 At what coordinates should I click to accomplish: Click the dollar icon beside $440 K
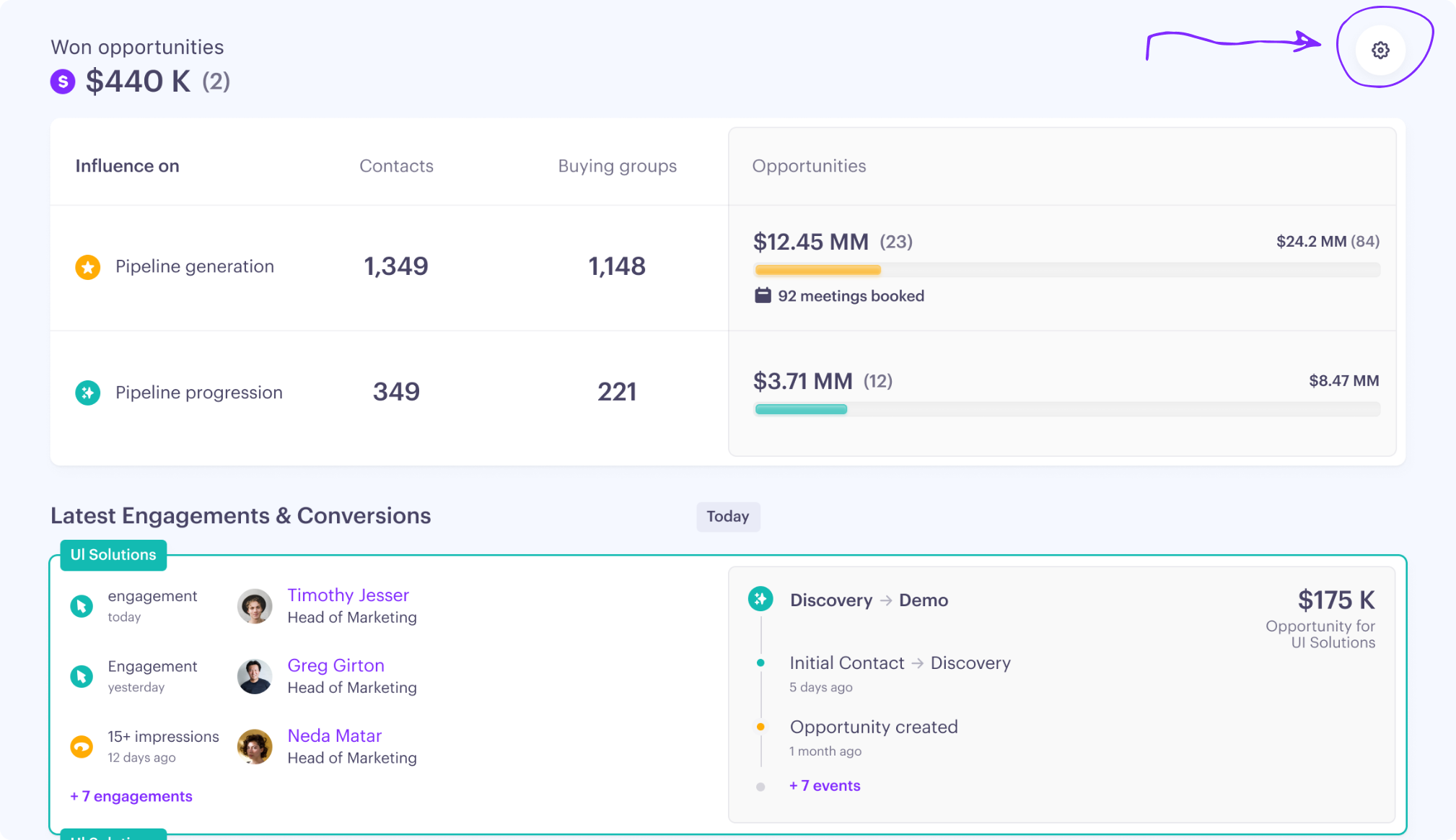point(62,82)
